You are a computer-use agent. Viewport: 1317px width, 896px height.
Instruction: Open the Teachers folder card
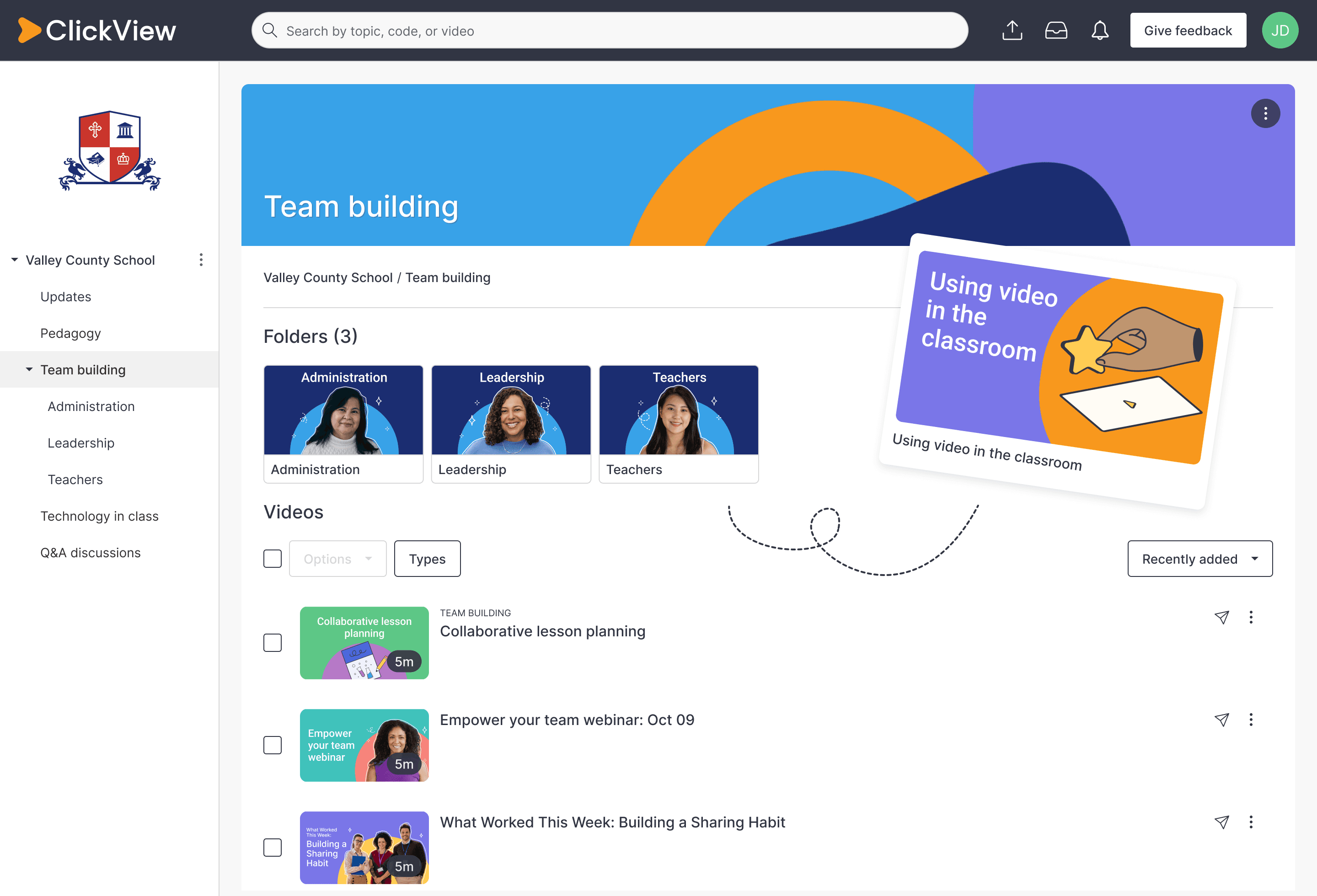click(679, 424)
